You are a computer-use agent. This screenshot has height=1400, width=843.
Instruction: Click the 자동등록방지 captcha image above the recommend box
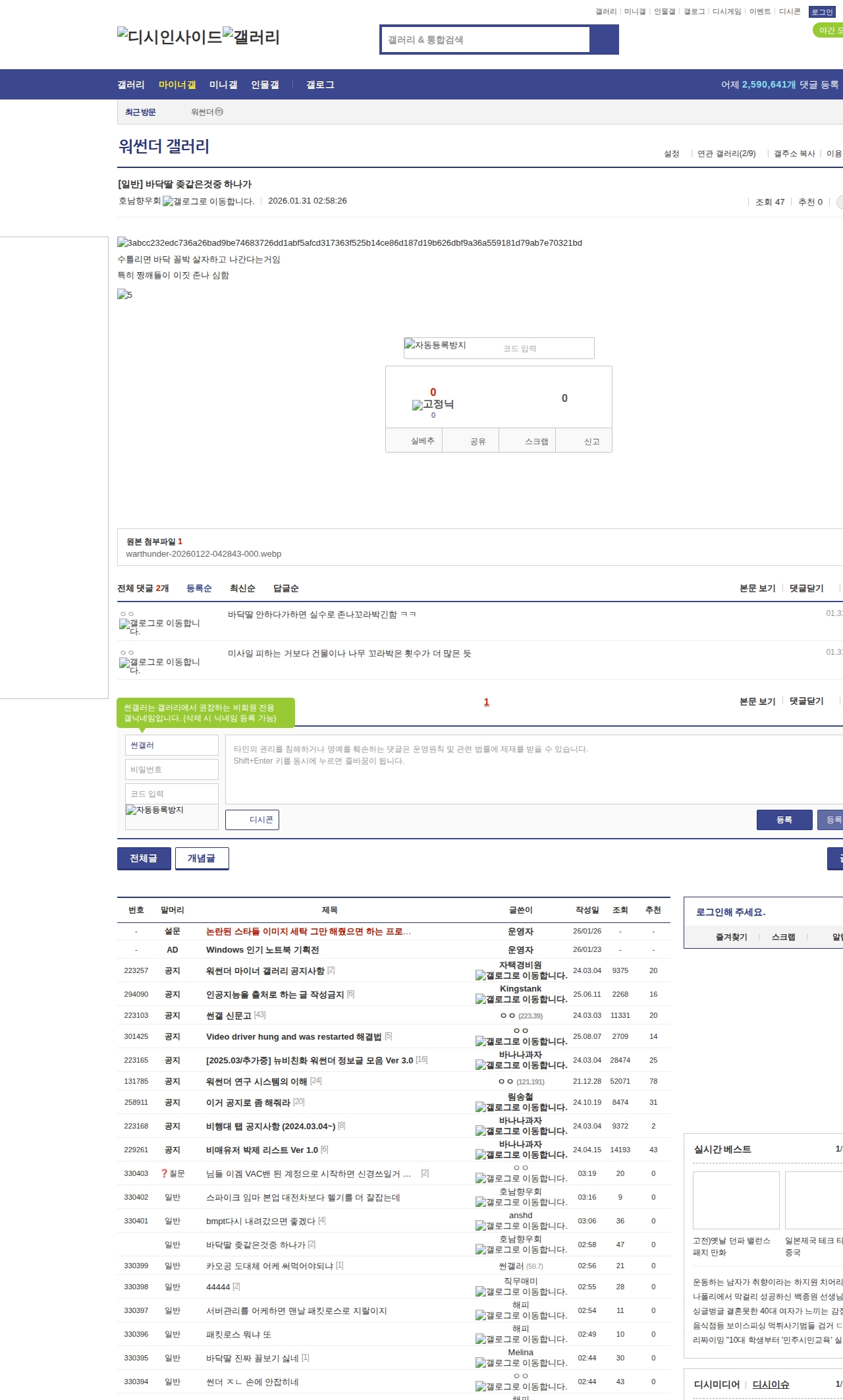(x=435, y=345)
